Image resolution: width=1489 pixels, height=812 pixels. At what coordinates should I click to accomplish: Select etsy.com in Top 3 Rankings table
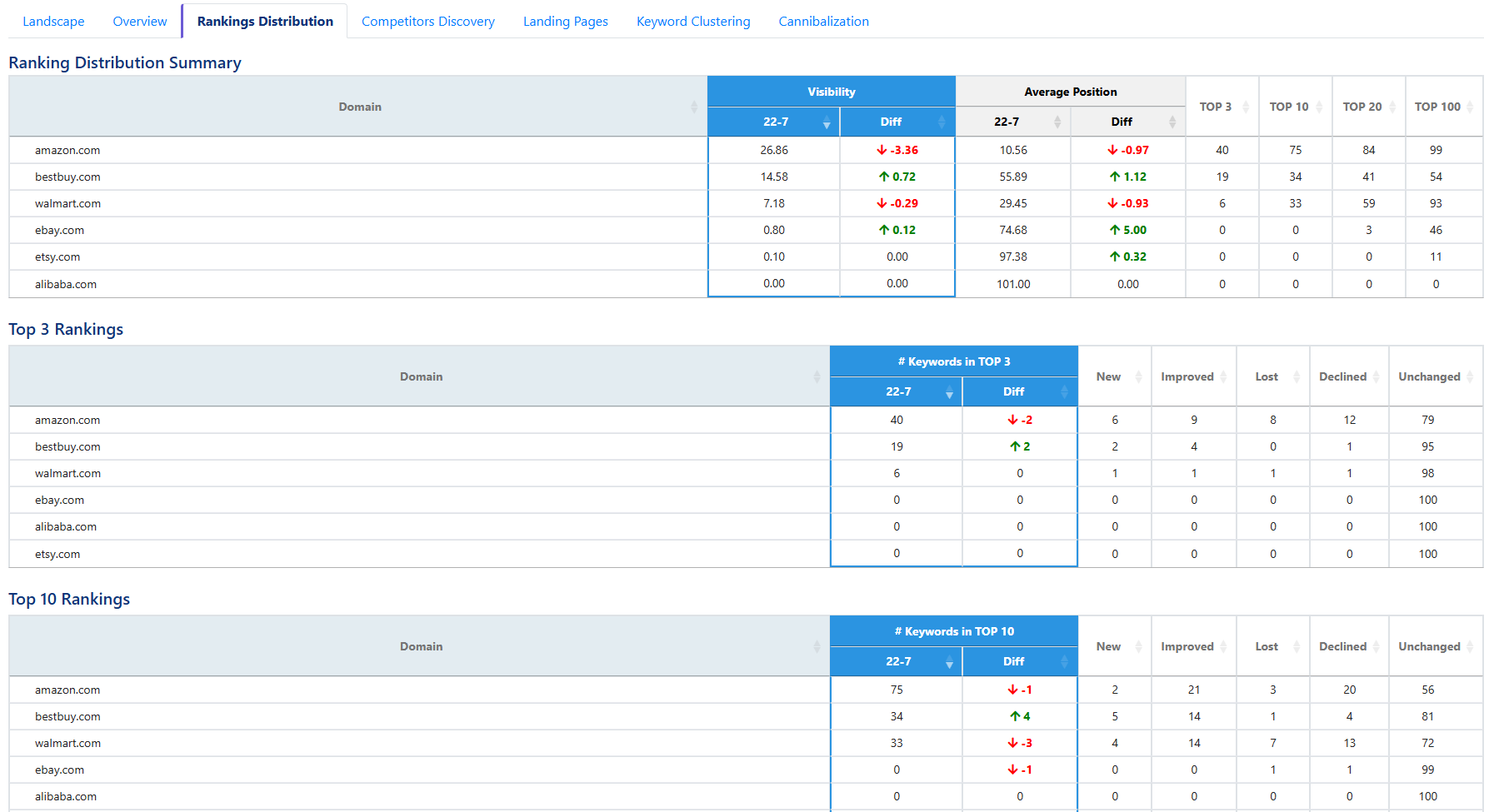point(57,554)
